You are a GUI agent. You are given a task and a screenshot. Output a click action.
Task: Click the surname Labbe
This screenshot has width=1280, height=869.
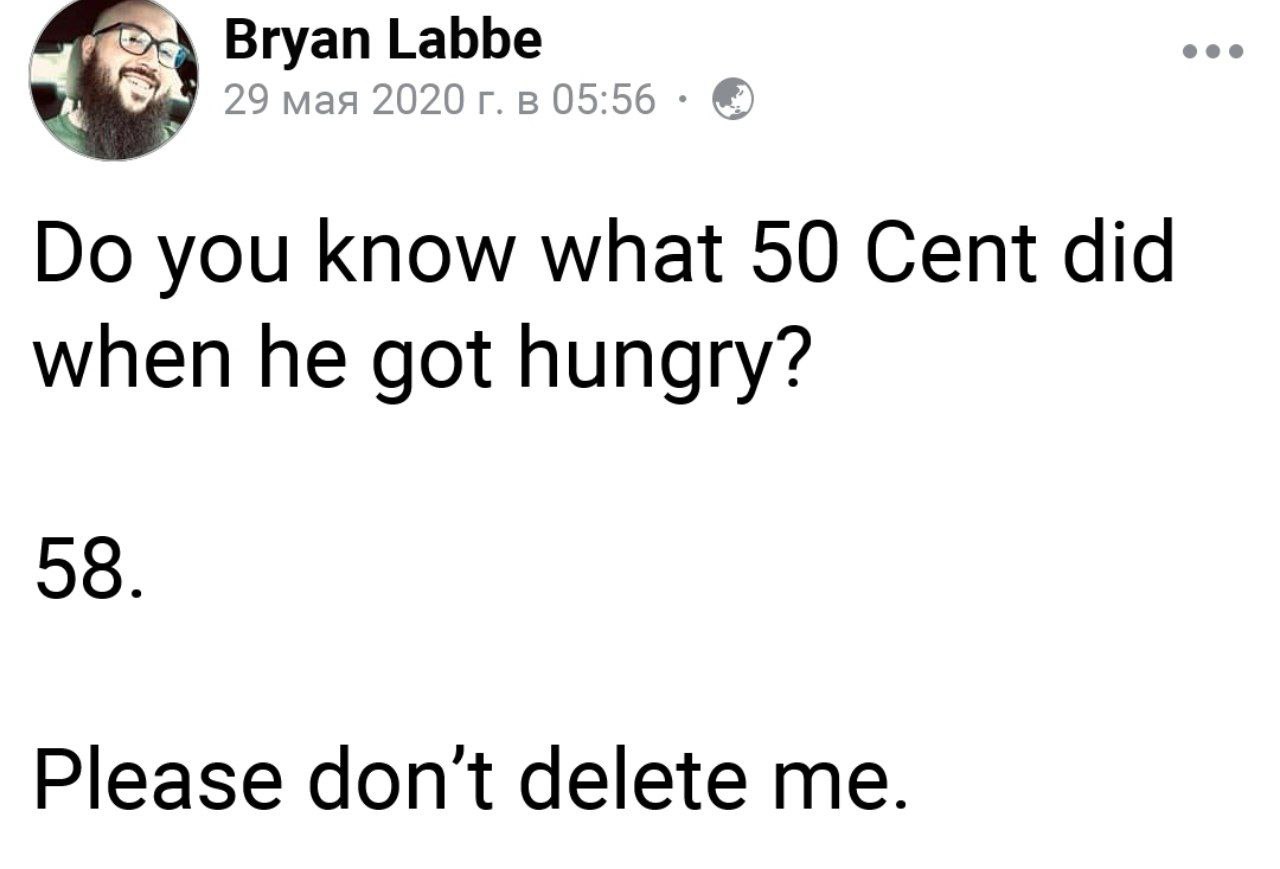coord(466,41)
